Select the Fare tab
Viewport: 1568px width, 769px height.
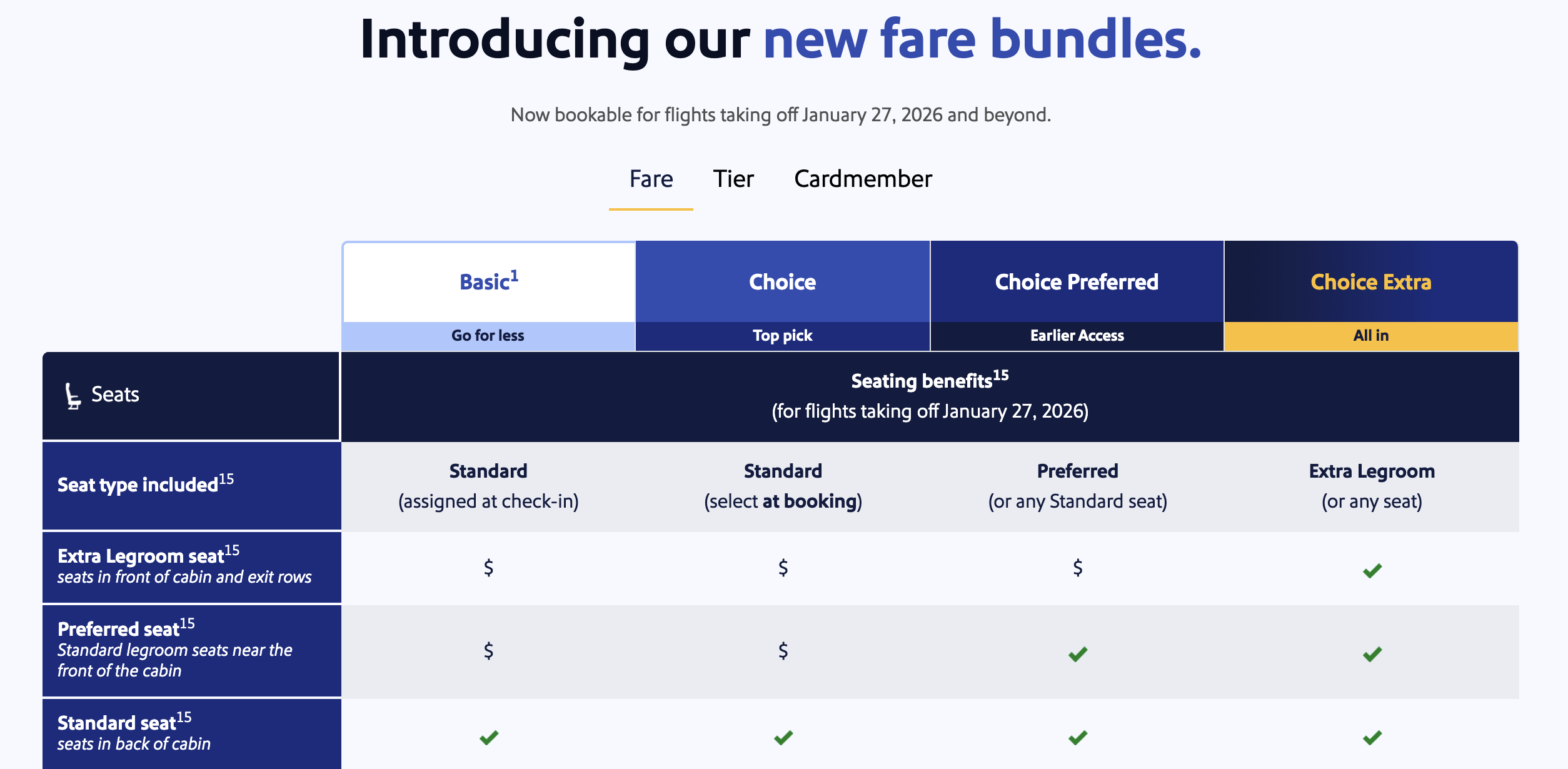coord(651,179)
